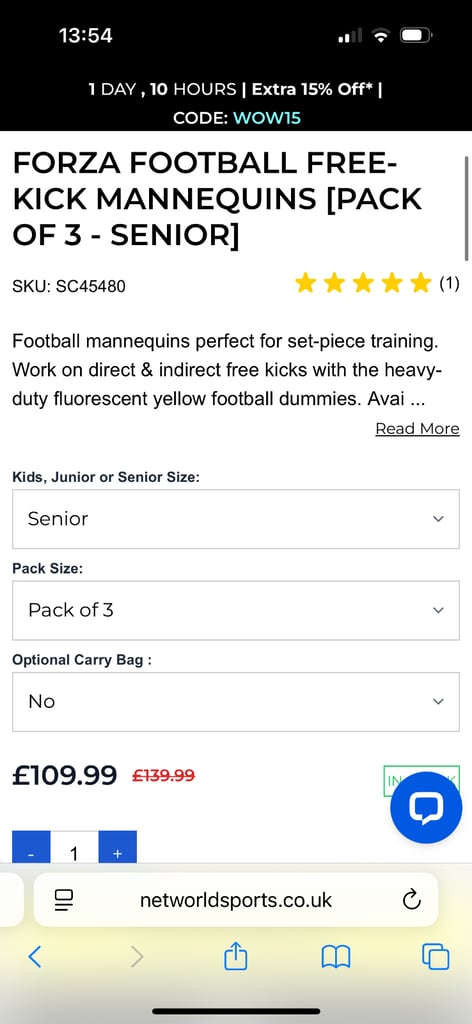Tap Safari back arrow
This screenshot has width=472, height=1024.
coord(35,957)
